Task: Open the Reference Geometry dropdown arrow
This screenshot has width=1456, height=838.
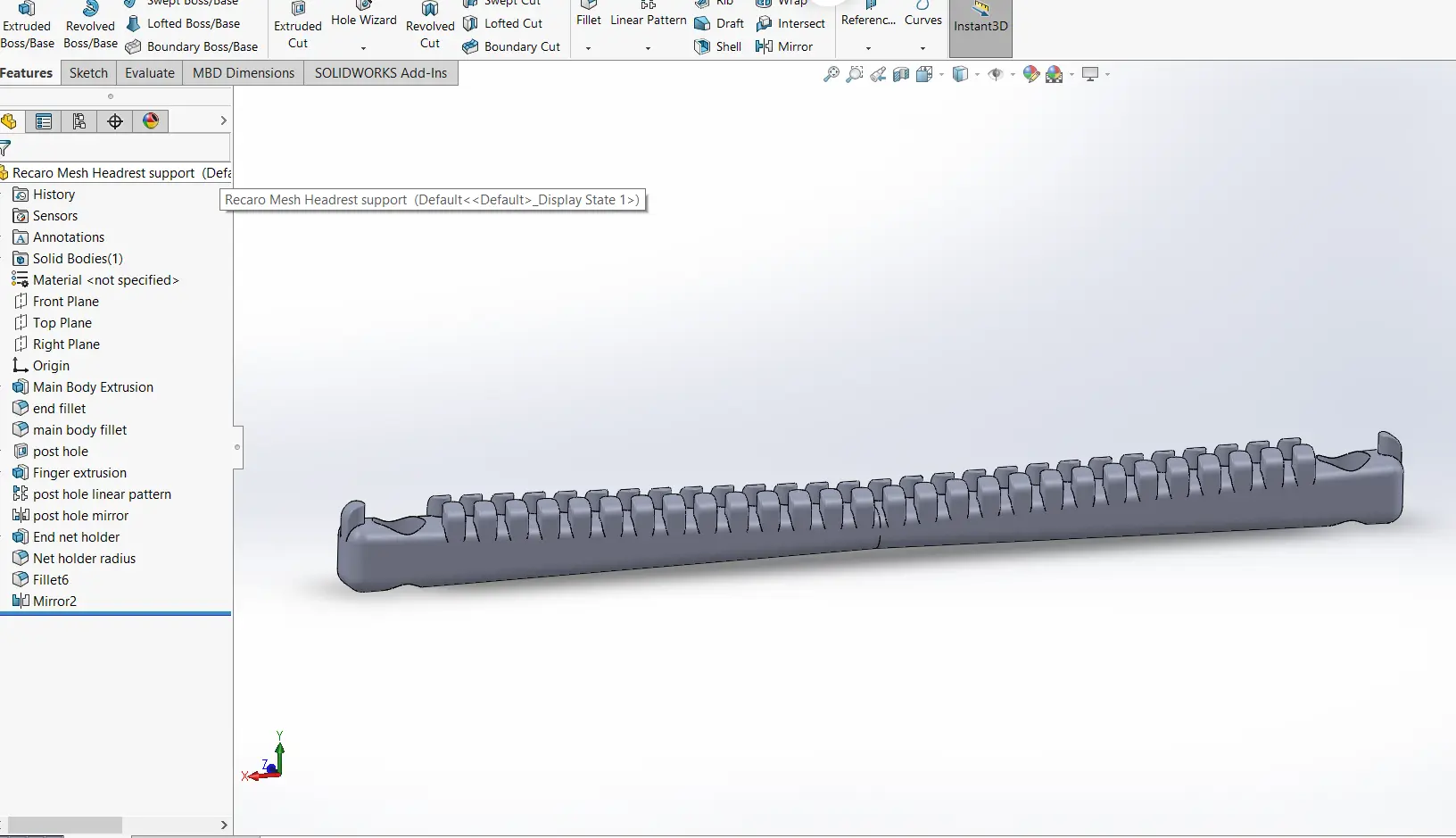Action: (868, 48)
